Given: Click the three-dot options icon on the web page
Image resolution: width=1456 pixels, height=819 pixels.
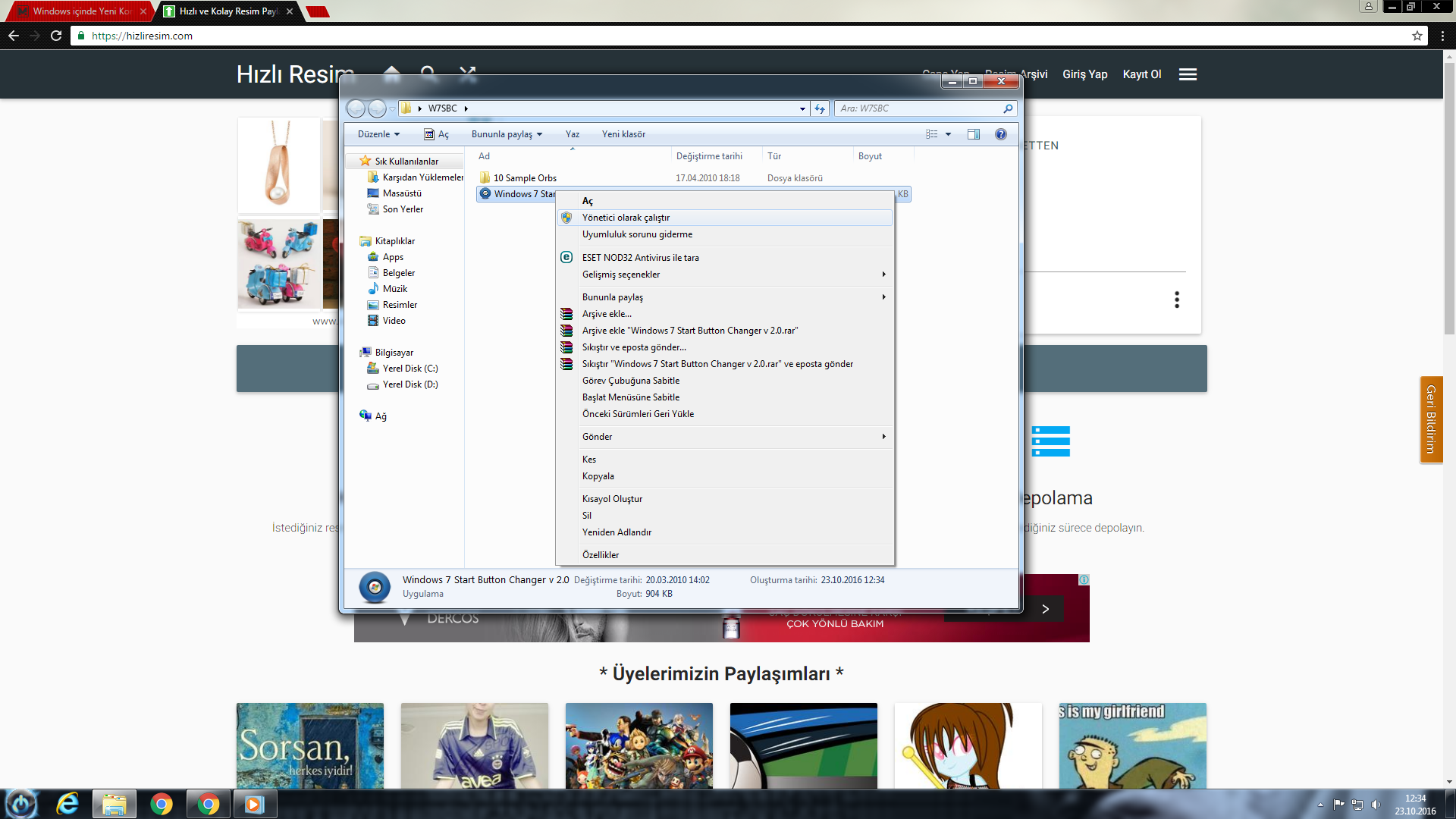Looking at the screenshot, I should click(x=1177, y=300).
